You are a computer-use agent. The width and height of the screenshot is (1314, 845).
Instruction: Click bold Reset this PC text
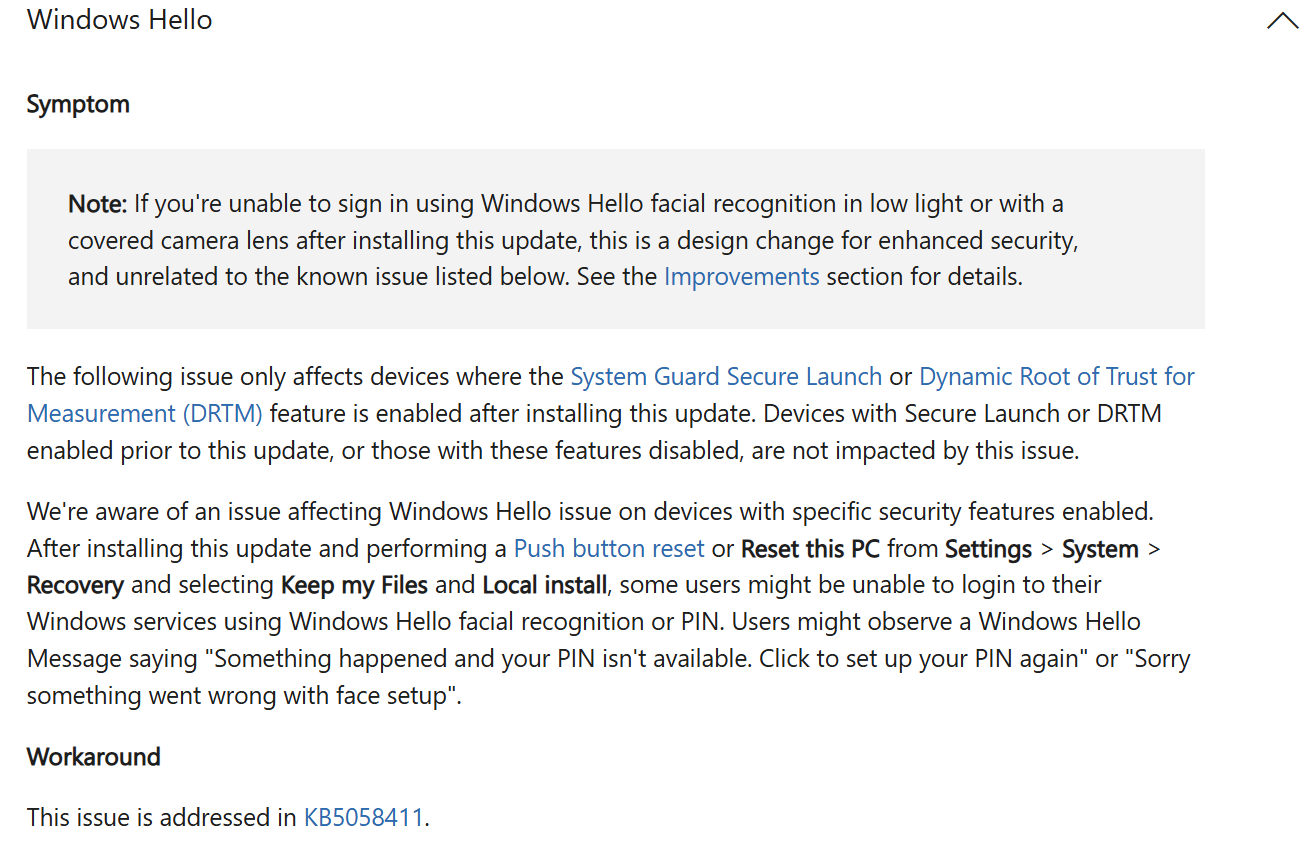pos(811,549)
